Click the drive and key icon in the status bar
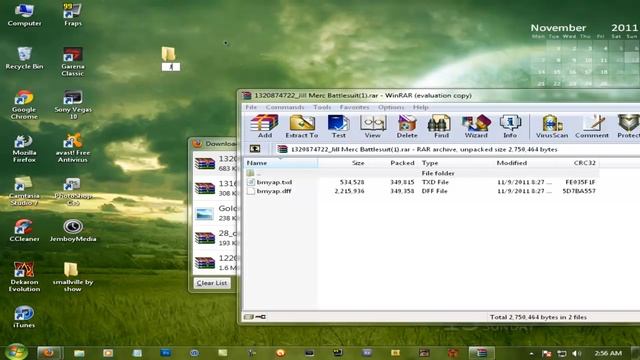The image size is (640, 360). pyautogui.click(x=255, y=317)
